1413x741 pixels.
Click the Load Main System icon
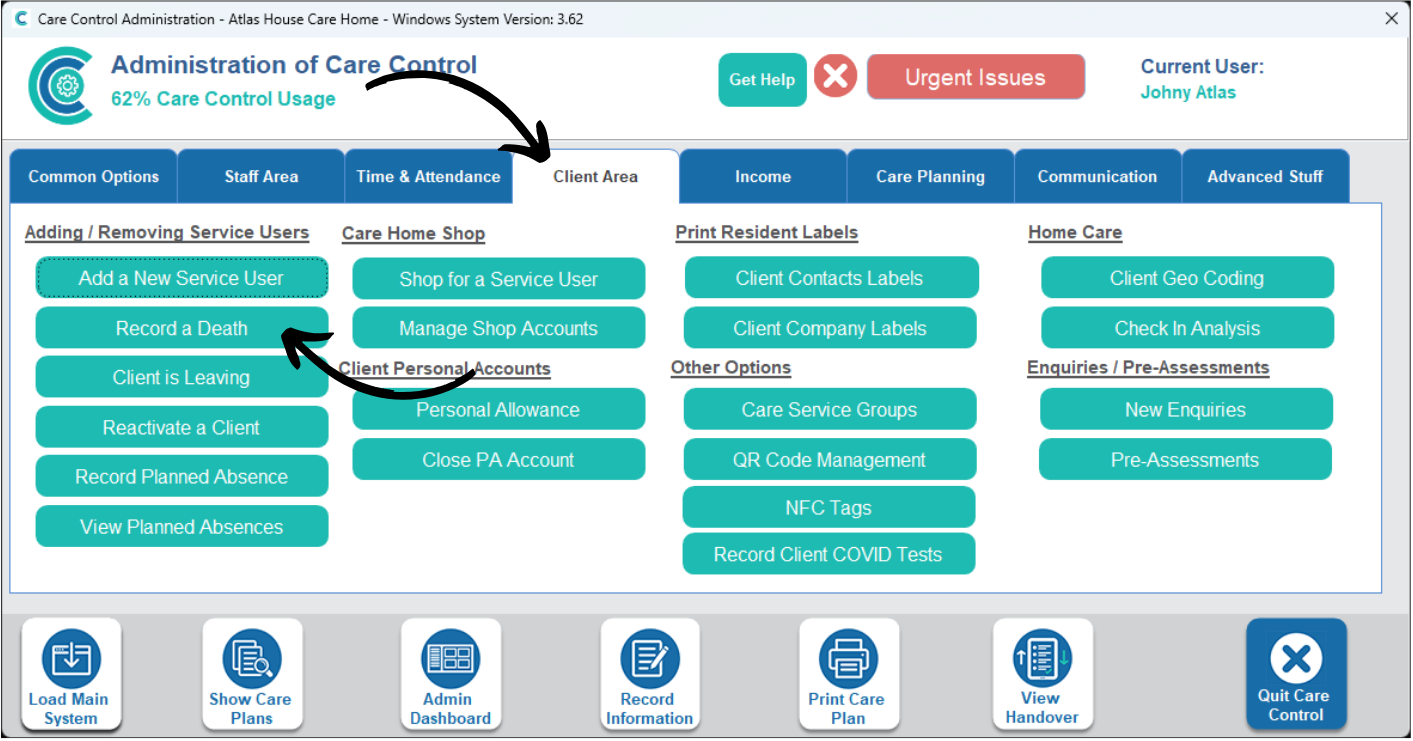point(71,674)
